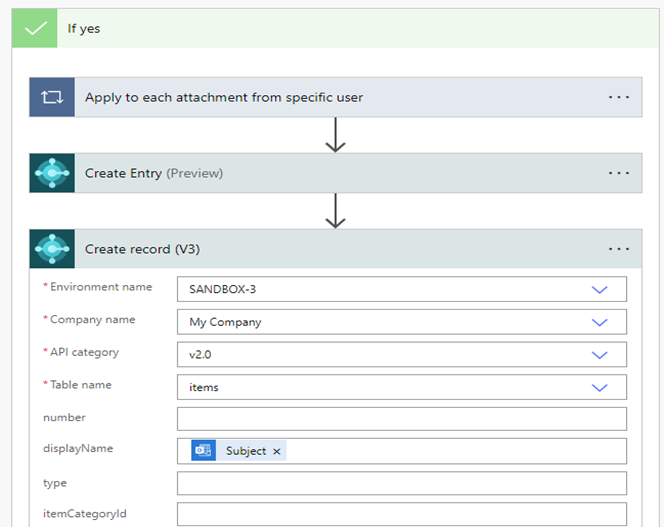Viewport: 664px width, 527px height.
Task: Click the Business Central icon on Create Entry
Action: [51, 173]
